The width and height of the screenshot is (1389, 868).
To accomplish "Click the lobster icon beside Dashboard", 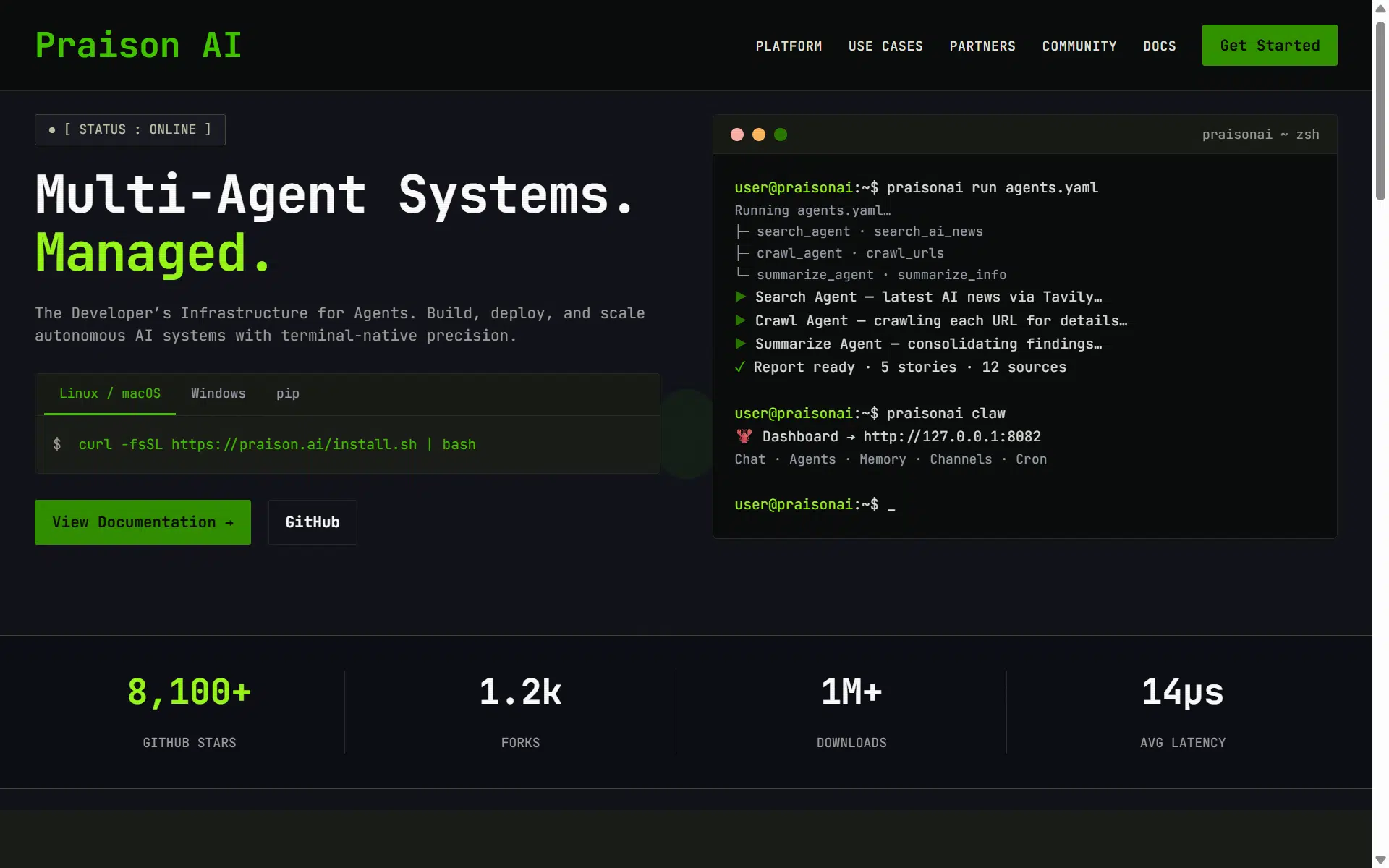I will click(744, 436).
